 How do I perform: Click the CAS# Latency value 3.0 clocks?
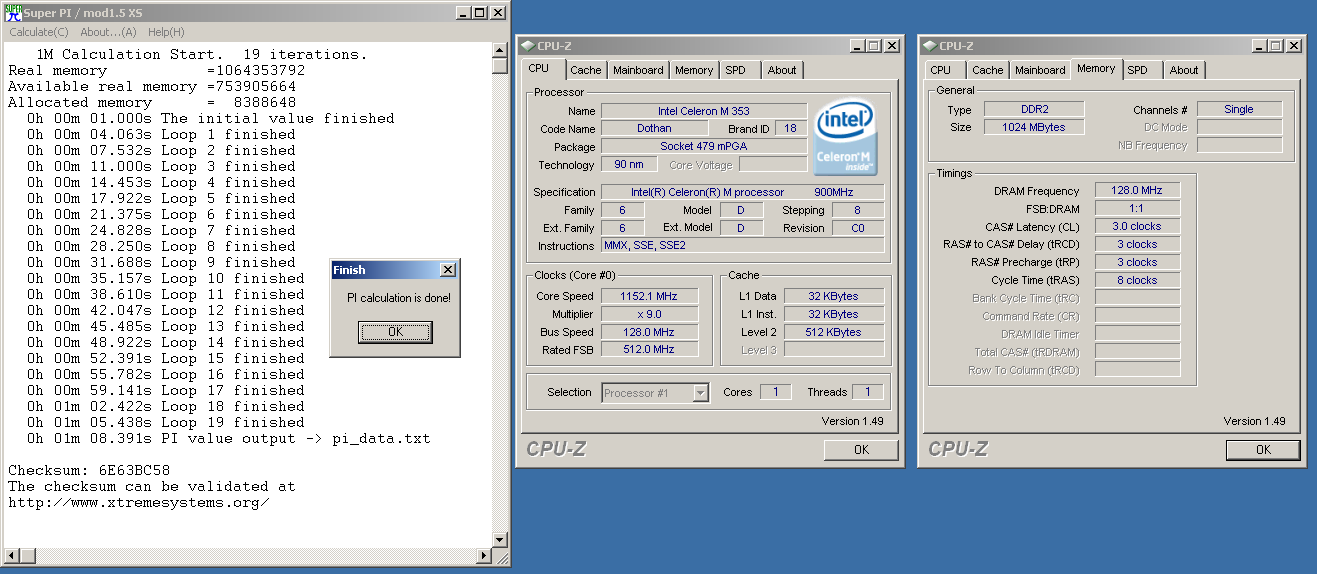click(1137, 227)
